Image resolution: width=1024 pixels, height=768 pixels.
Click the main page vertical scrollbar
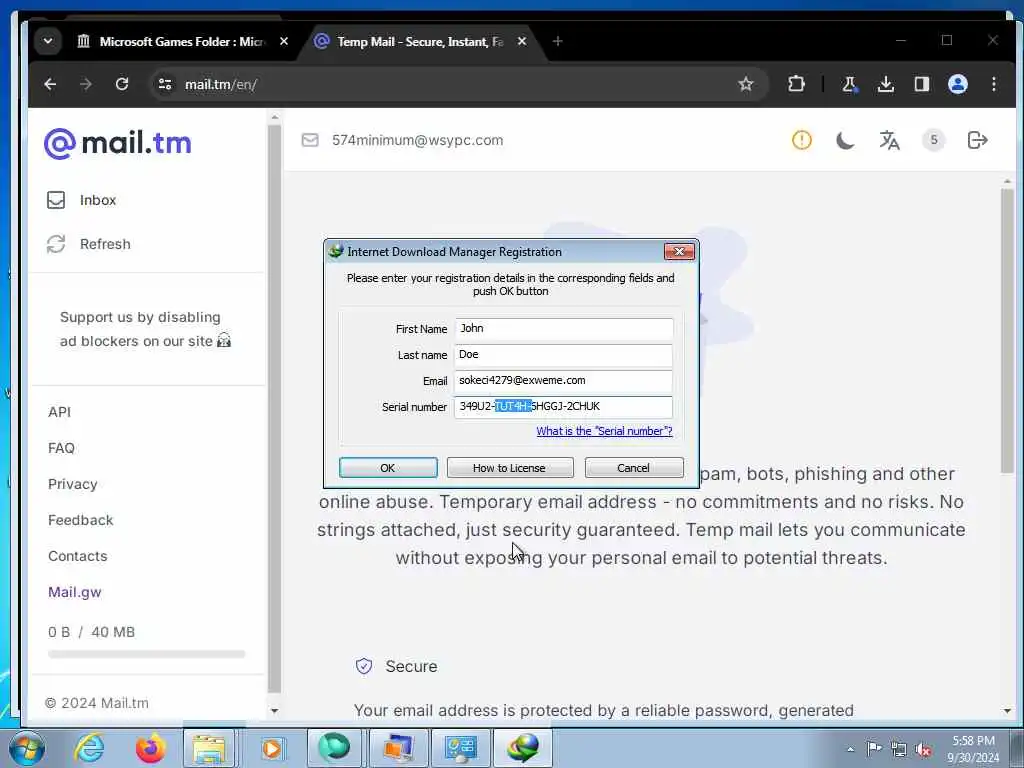pos(1007,330)
